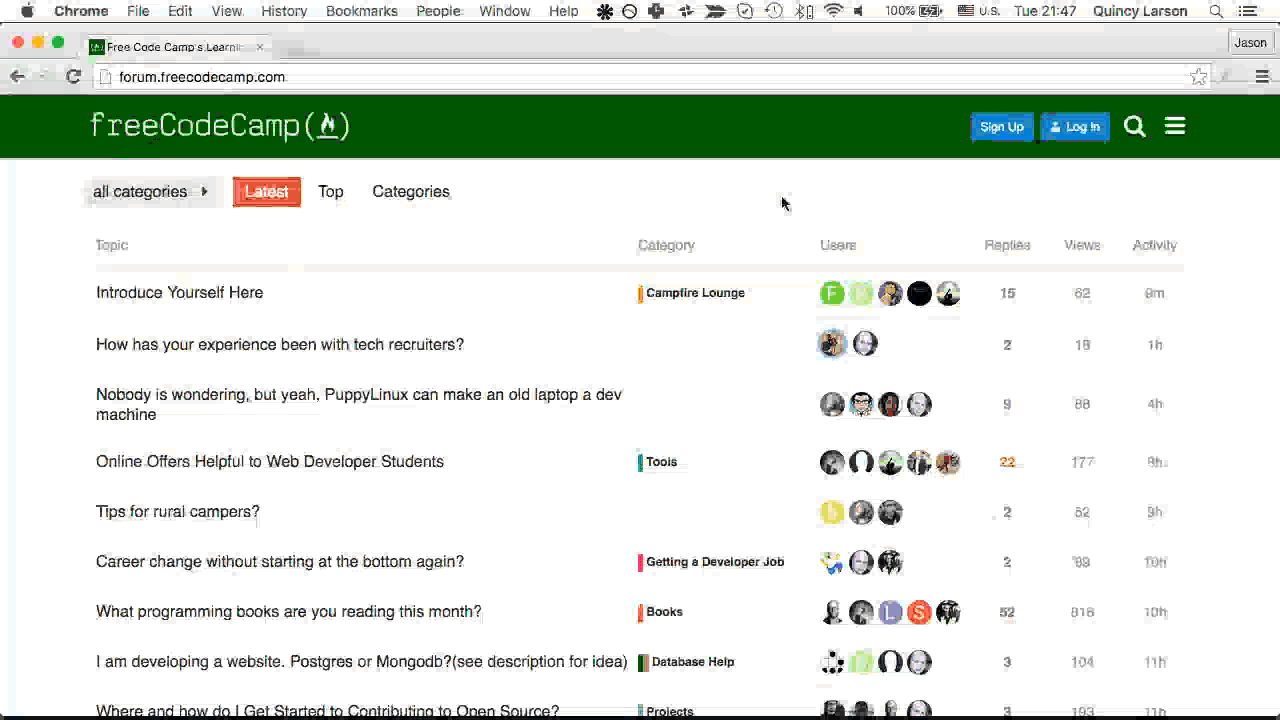This screenshot has height=720, width=1280.
Task: Open the Window menu
Action: click(505, 11)
